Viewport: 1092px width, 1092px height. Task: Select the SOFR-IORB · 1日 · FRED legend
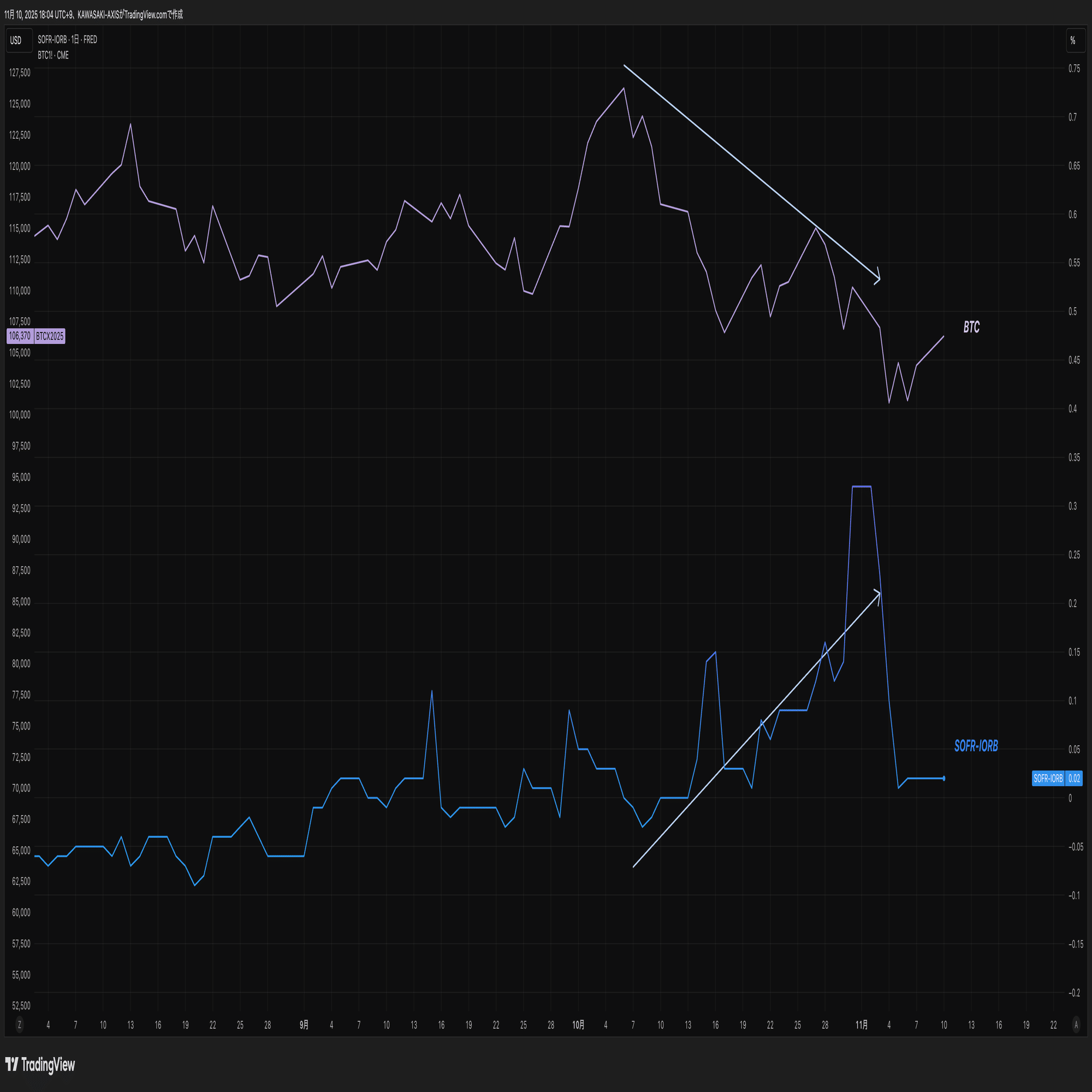click(67, 39)
